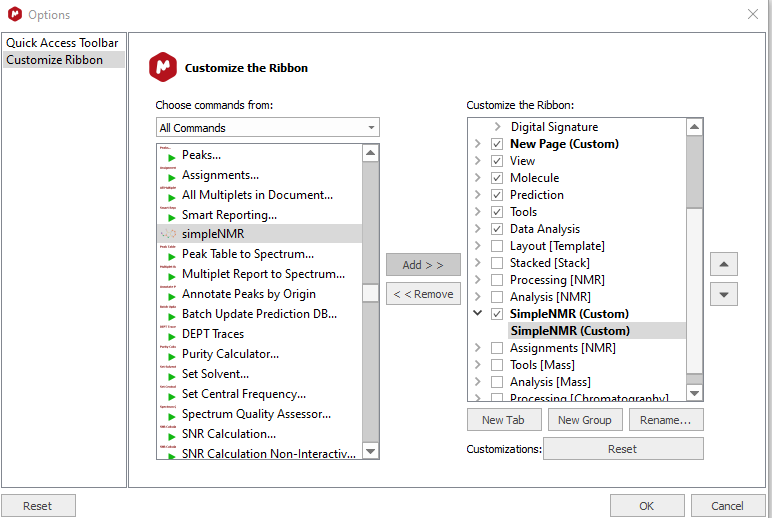Move selected ribbon item up
772x518 pixels.
click(723, 264)
